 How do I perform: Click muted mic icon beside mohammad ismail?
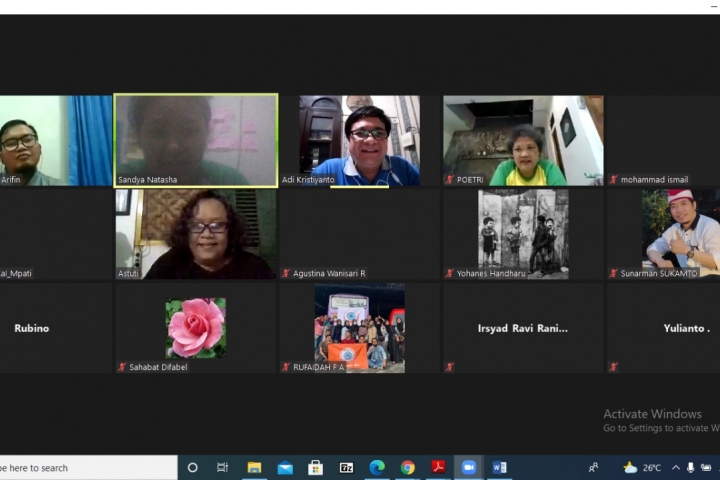613,180
